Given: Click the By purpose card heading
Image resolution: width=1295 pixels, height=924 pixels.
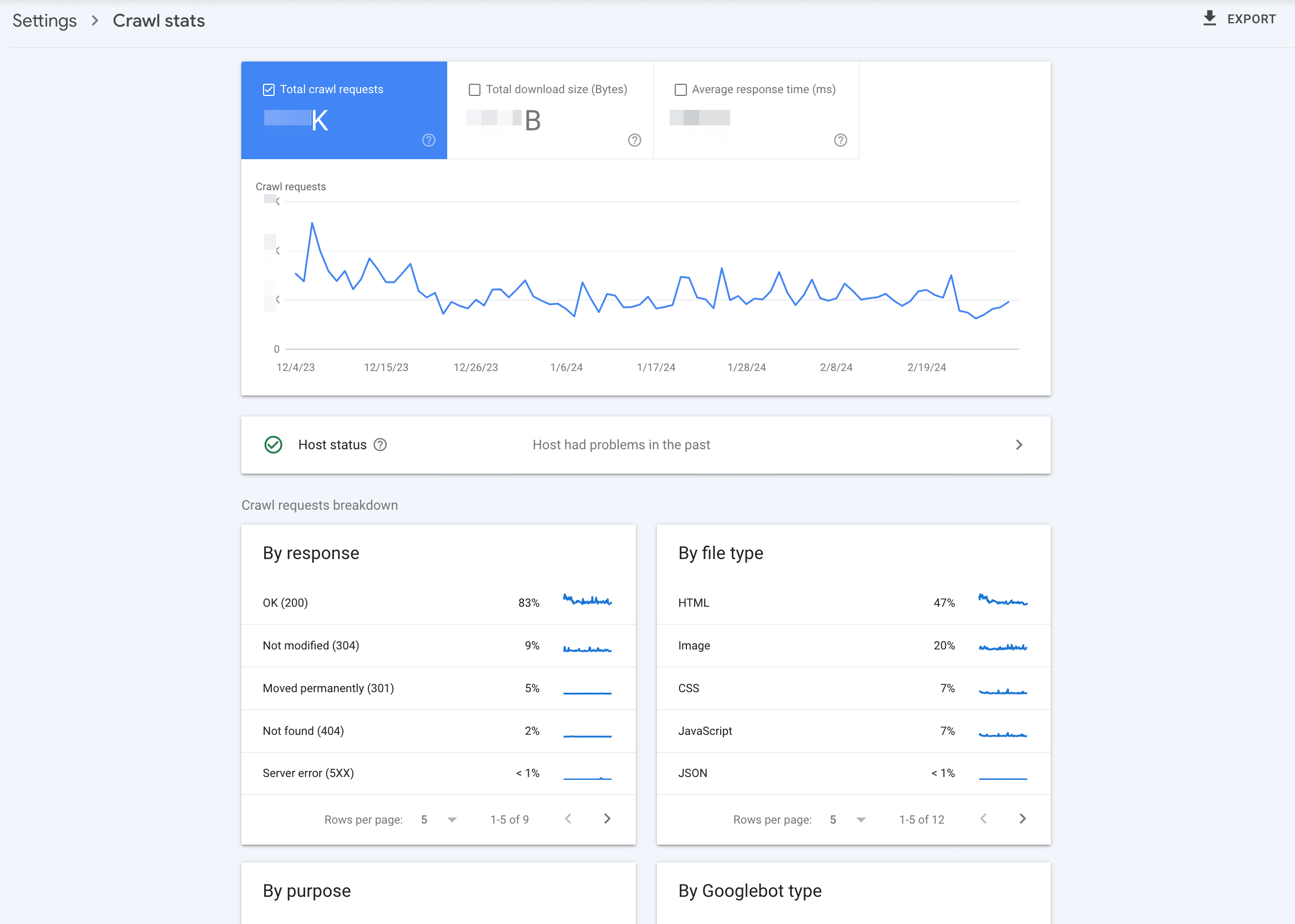Looking at the screenshot, I should coord(307,891).
